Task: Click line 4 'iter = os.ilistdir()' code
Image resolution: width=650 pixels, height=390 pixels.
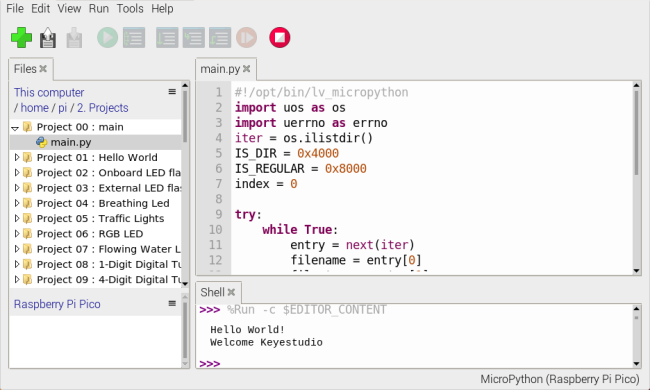Action: (x=304, y=138)
